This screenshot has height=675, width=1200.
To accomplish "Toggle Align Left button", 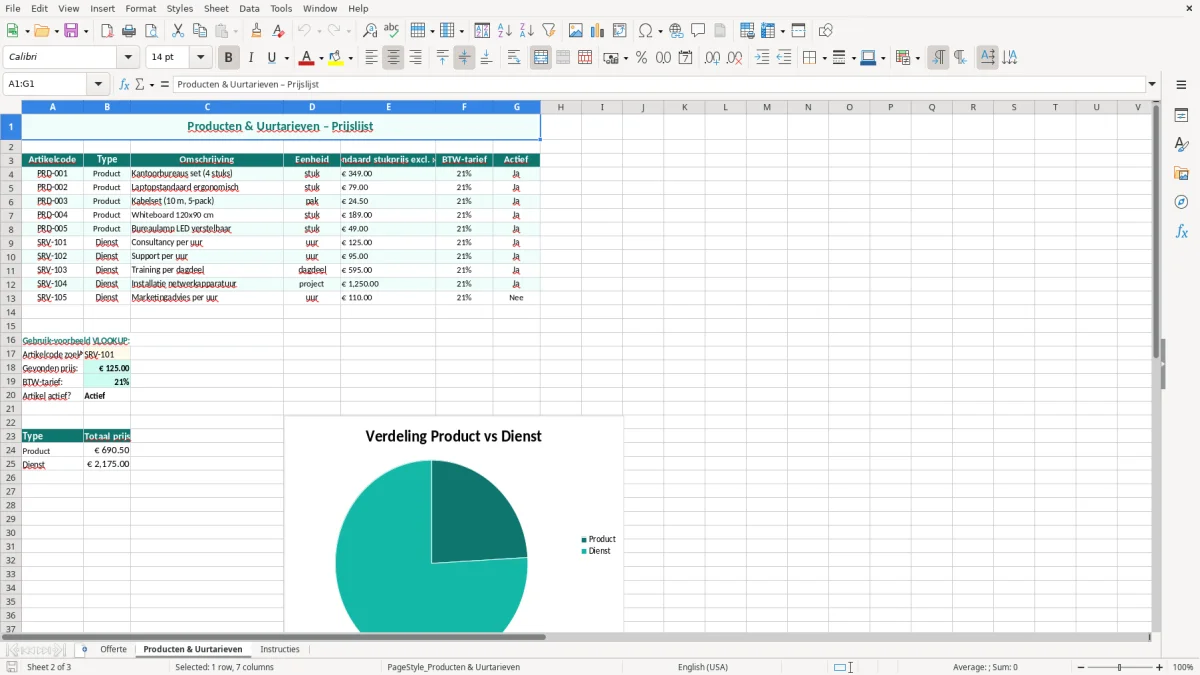I will pos(371,58).
